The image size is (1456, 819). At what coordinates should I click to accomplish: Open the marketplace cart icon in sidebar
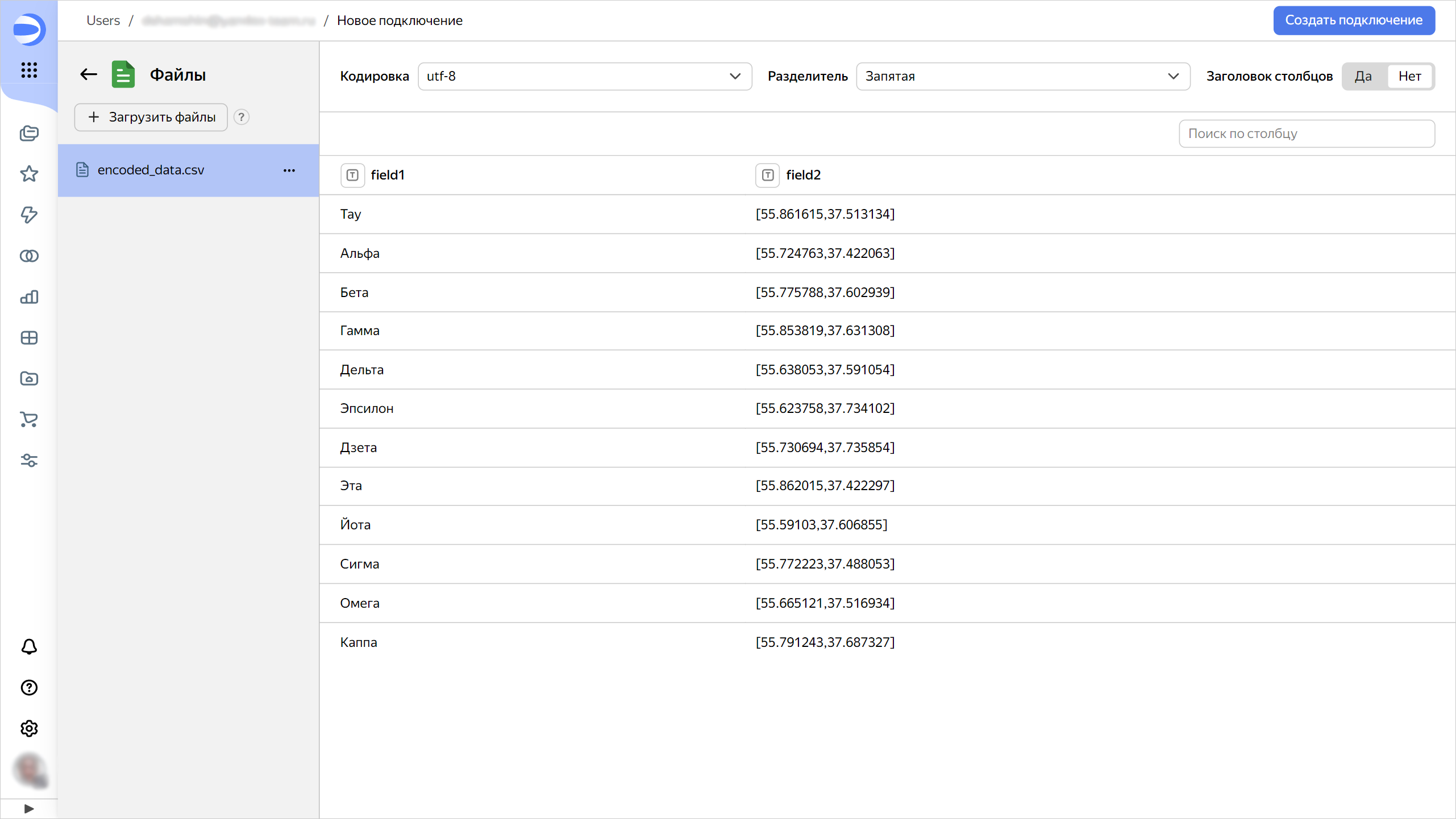click(29, 420)
